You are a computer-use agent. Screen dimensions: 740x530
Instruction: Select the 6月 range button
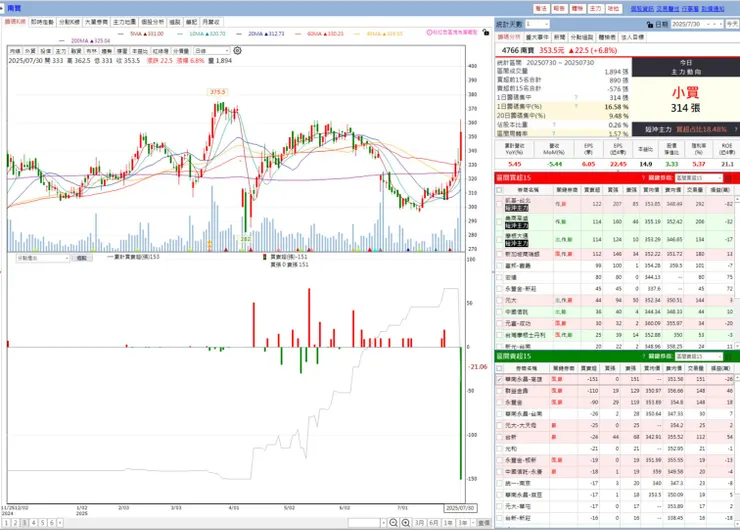(x=434, y=522)
